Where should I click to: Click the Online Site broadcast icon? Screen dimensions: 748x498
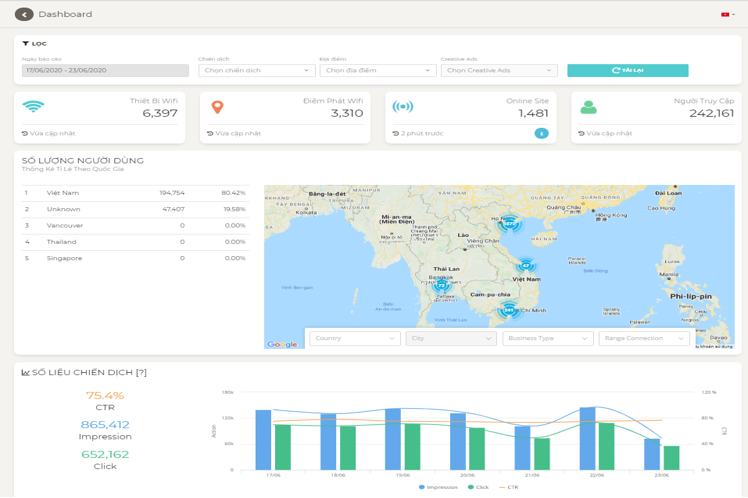402,107
